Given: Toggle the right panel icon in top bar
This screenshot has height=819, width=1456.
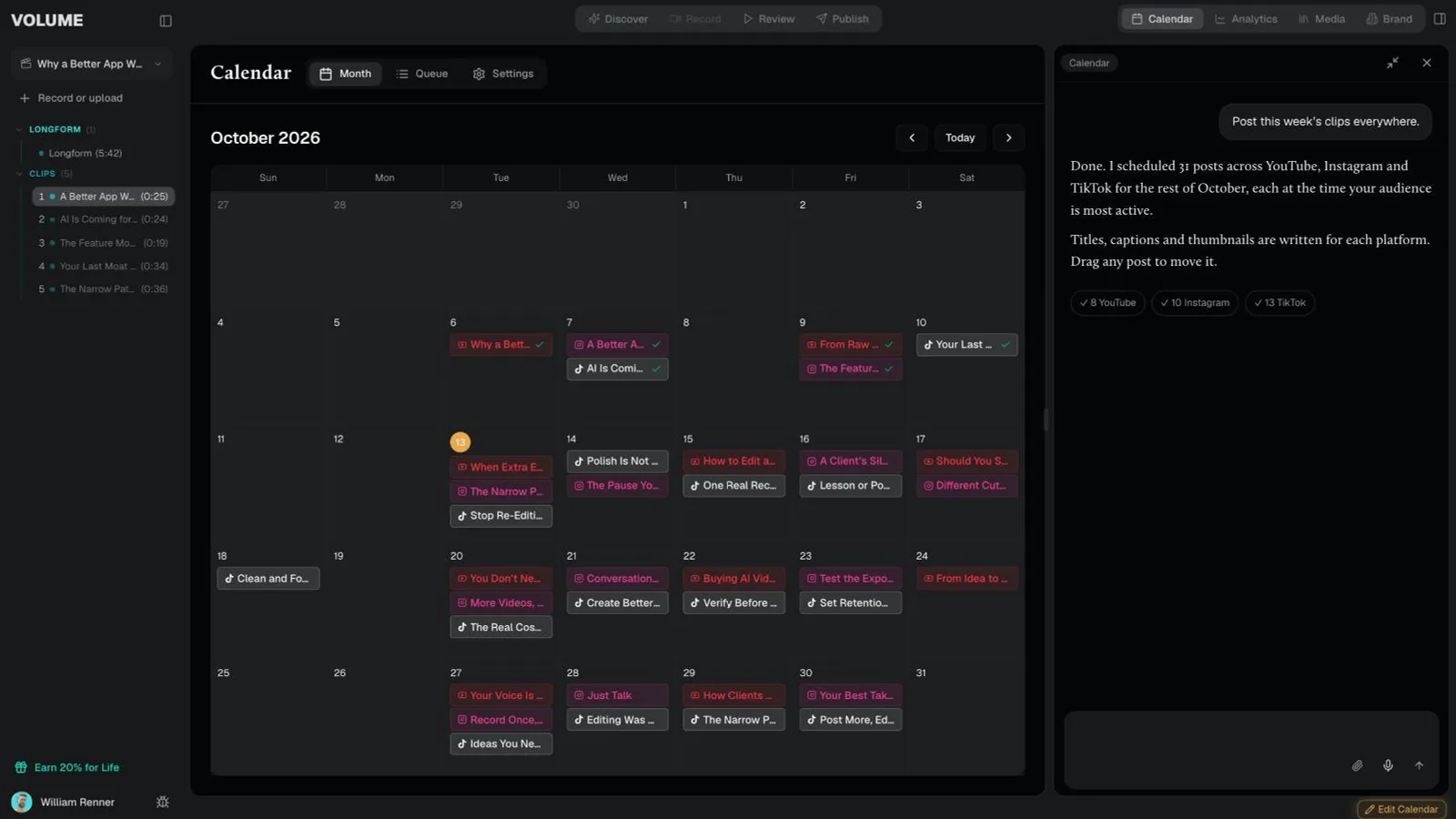Looking at the screenshot, I should click(x=1440, y=18).
